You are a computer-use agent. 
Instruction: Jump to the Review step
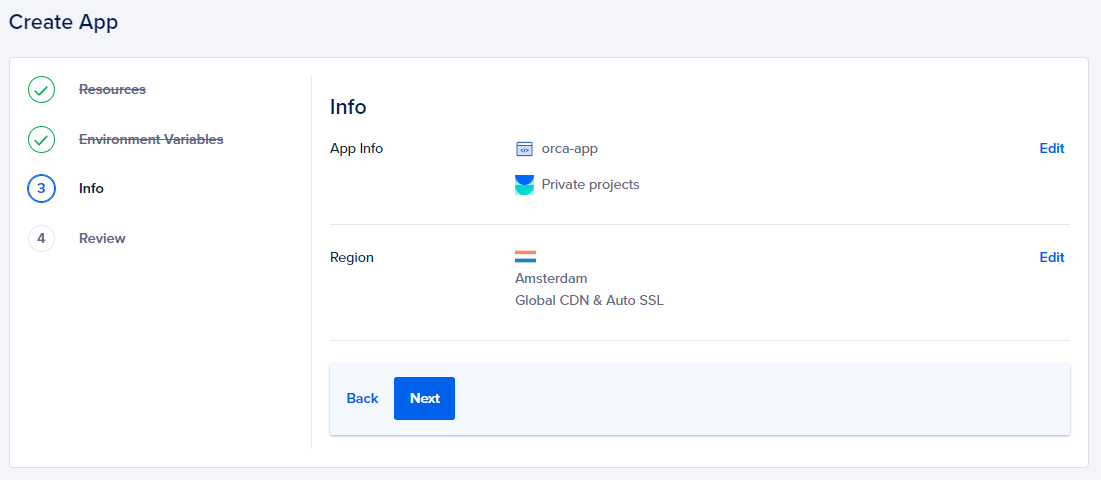point(102,239)
